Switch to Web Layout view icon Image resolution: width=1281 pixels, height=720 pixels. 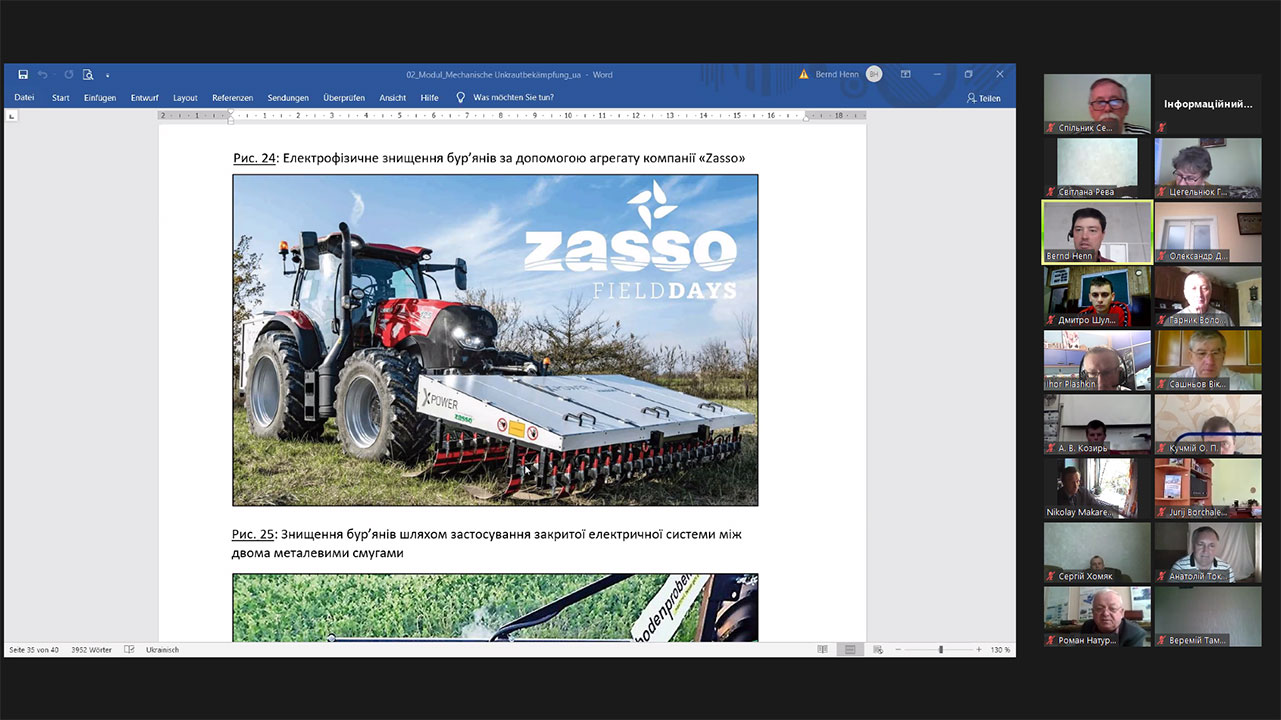pos(877,650)
